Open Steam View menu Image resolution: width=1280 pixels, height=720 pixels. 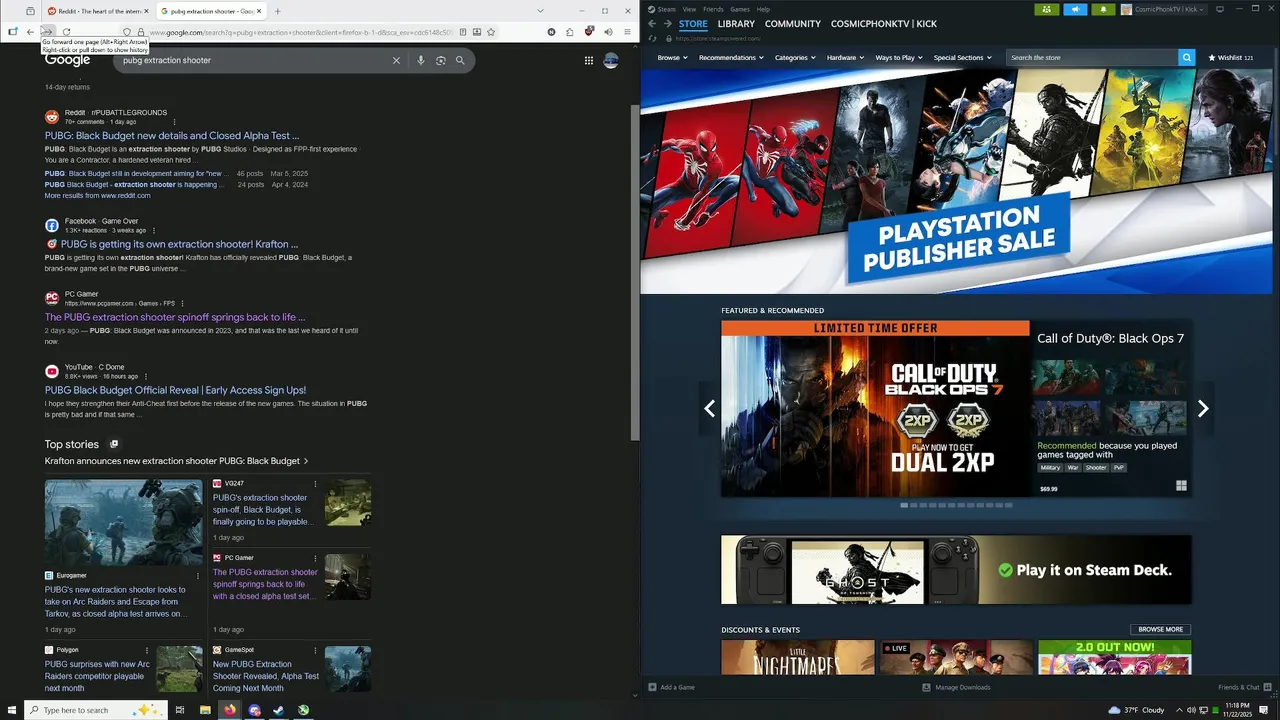click(689, 9)
